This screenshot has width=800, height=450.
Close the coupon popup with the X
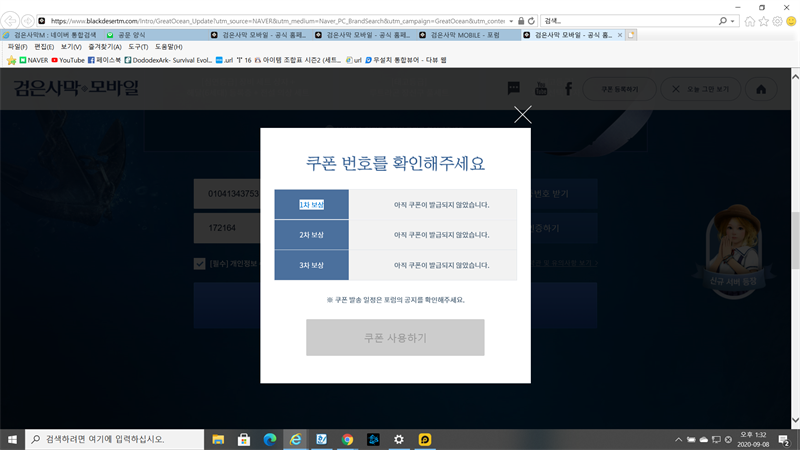(x=522, y=114)
